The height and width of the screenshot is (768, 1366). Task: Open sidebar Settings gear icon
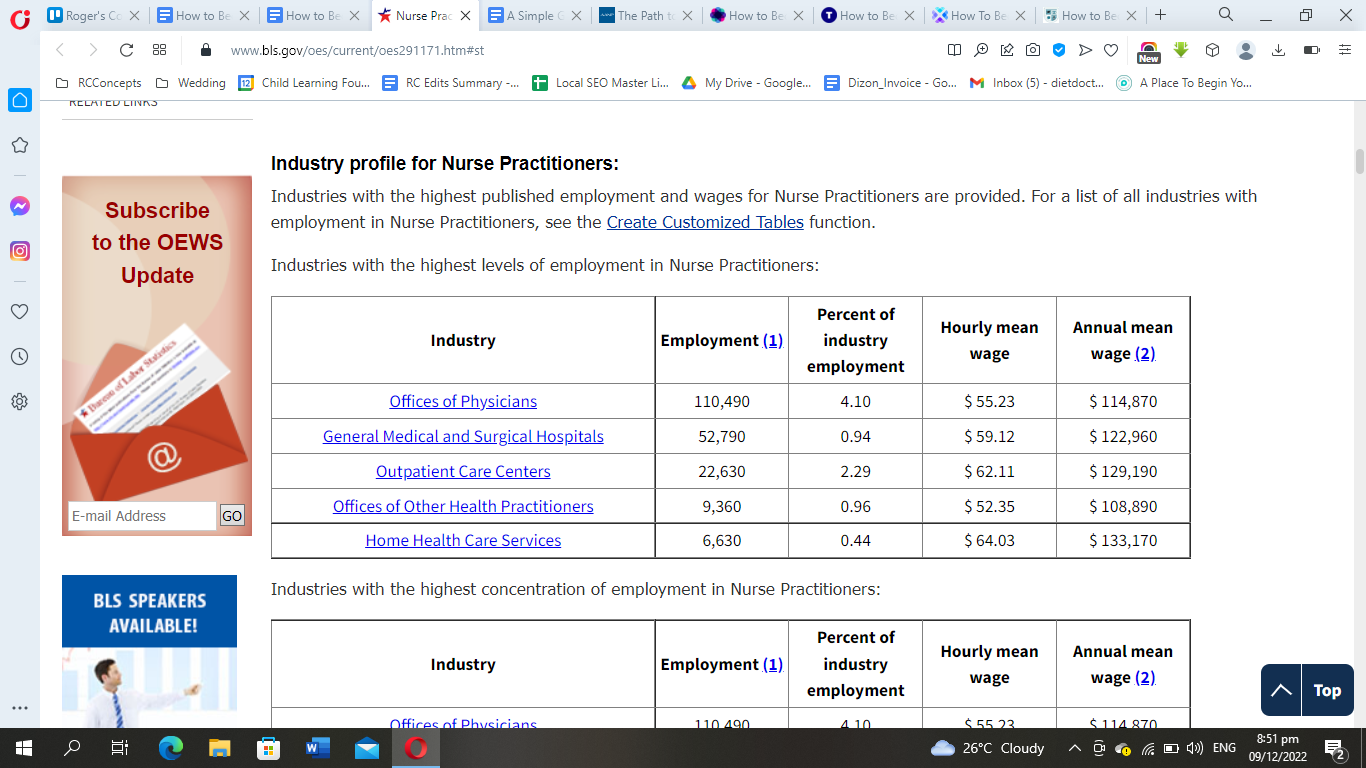19,401
